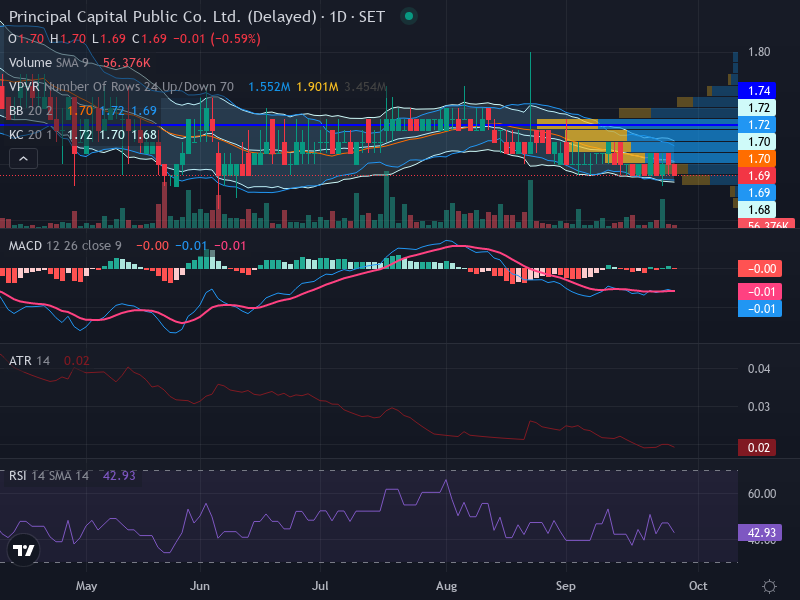This screenshot has height=600, width=800.
Task: Open chart settings gear icon
Action: pos(769,586)
